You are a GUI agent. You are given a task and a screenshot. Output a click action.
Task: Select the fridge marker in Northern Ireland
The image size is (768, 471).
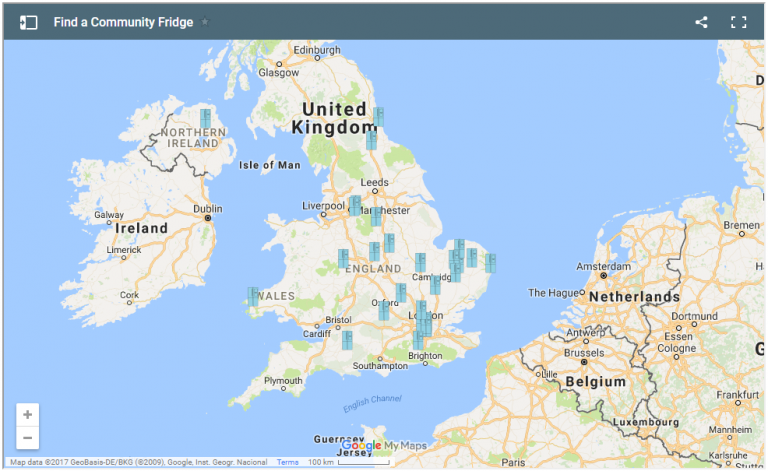pos(205,118)
